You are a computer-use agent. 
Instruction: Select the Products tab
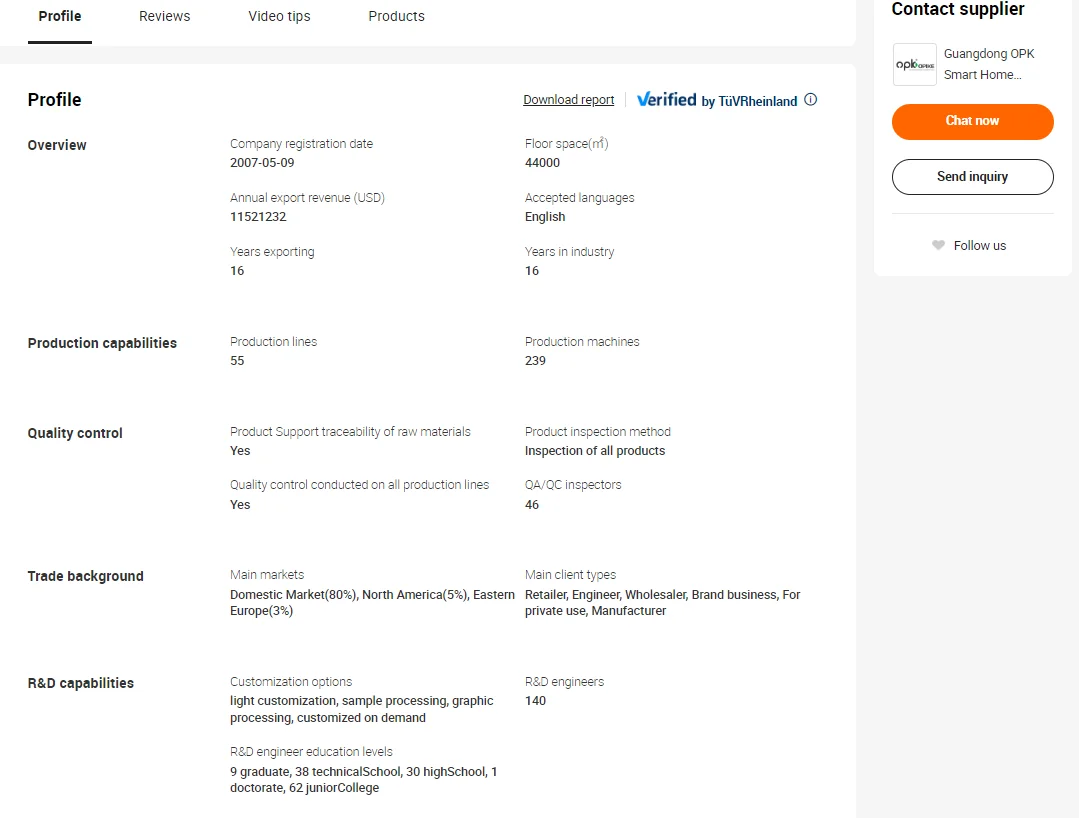[x=396, y=16]
